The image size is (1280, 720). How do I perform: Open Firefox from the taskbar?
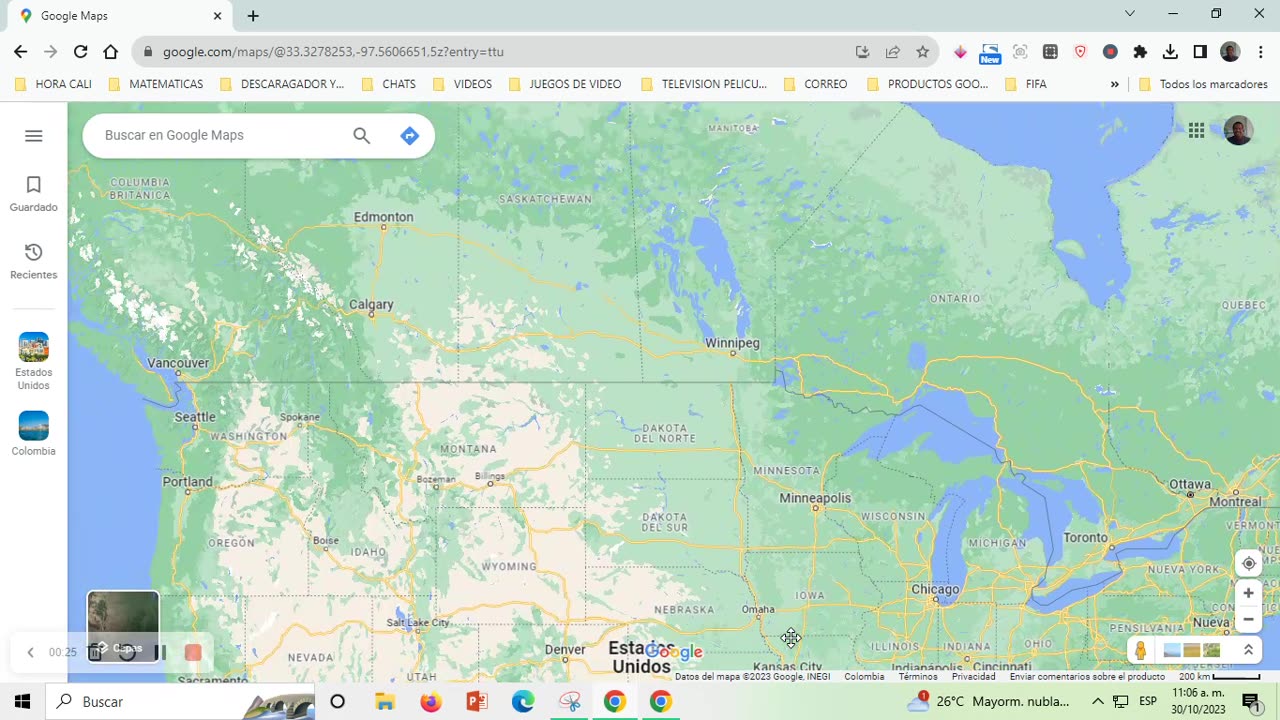click(431, 702)
